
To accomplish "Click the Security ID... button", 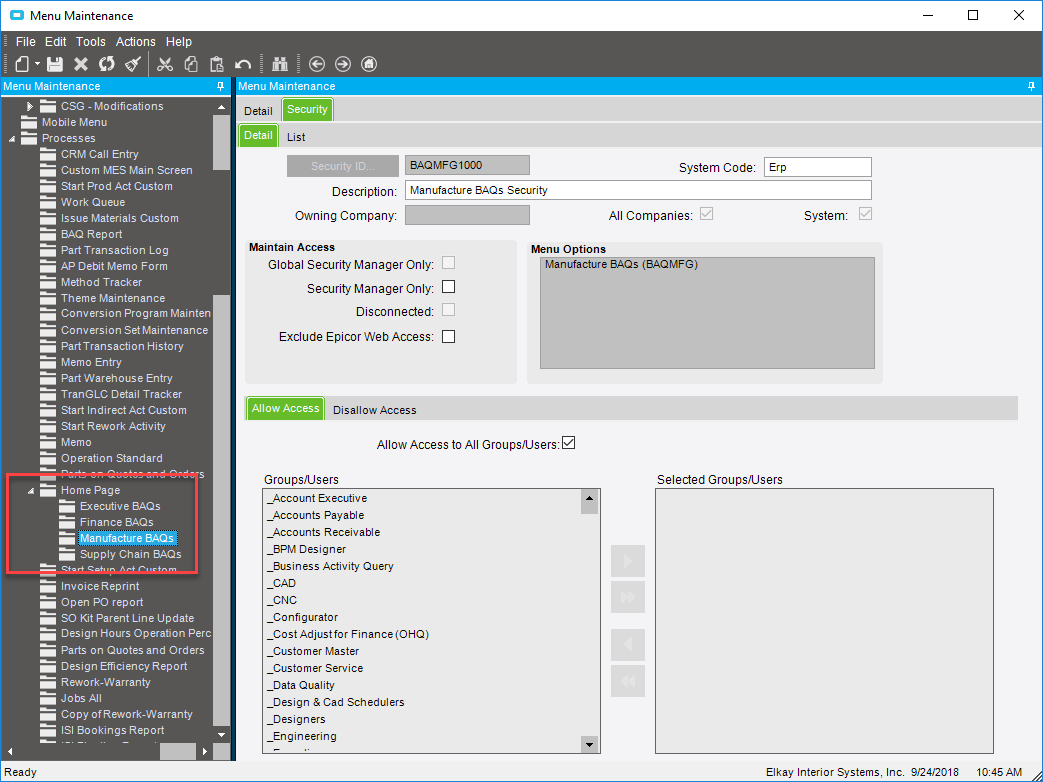I will (x=343, y=166).
